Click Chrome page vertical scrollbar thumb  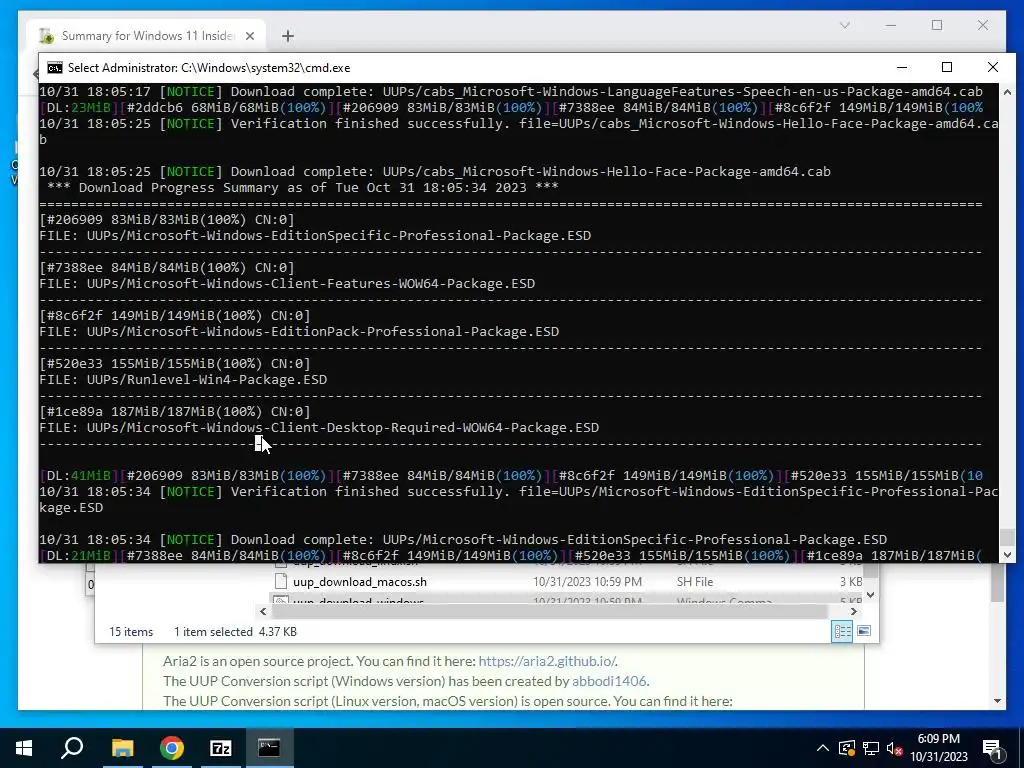coord(997,583)
